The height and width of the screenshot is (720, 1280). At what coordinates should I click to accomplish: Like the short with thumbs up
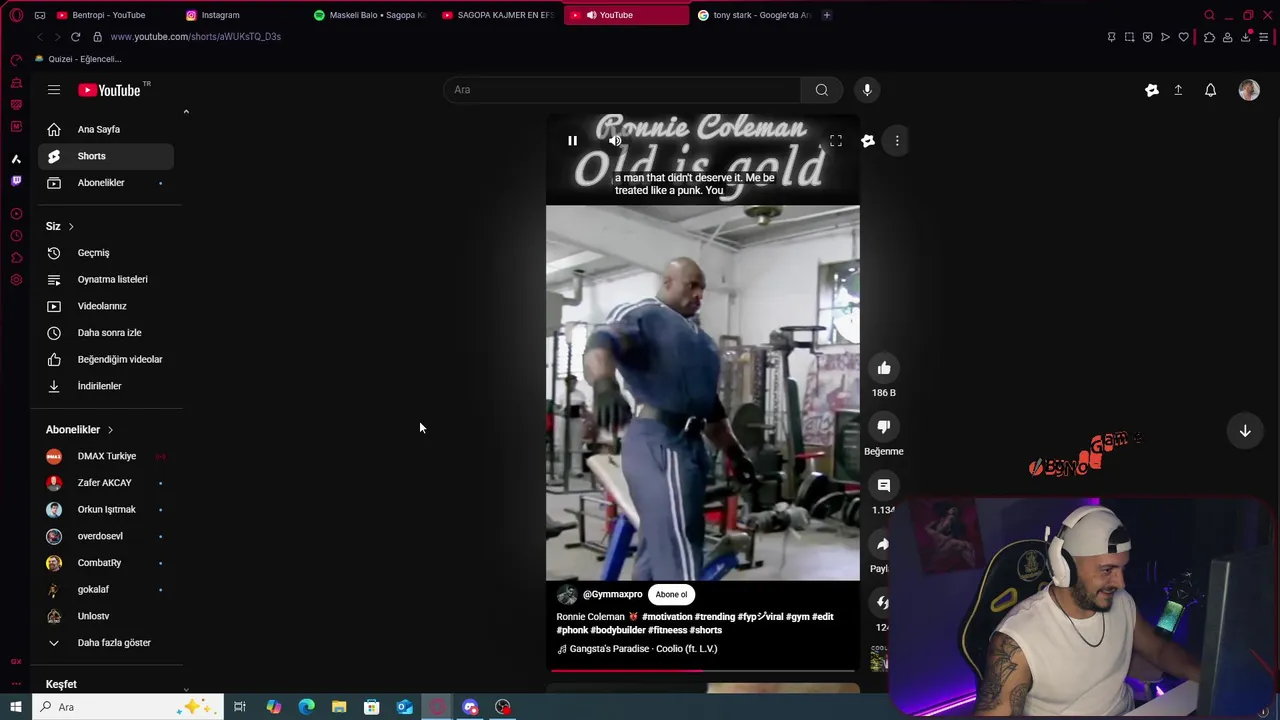(x=884, y=368)
